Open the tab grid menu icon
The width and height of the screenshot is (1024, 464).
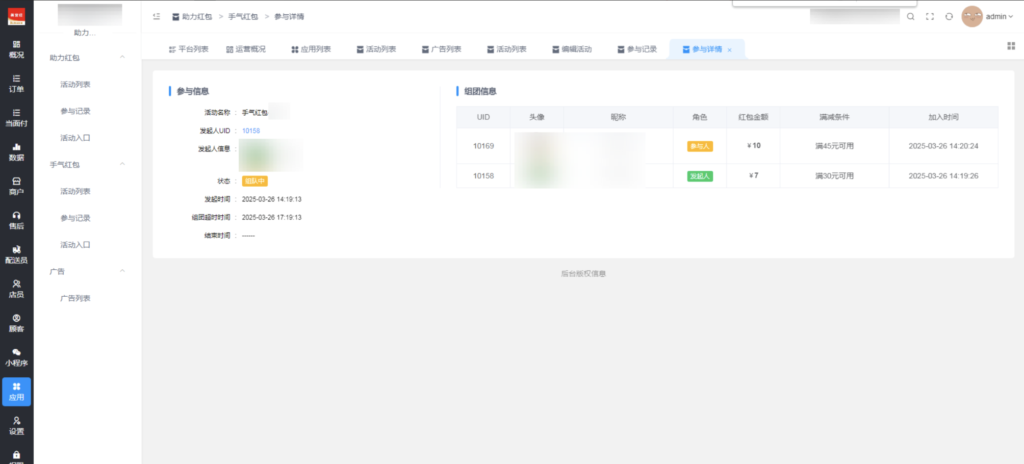pyautogui.click(x=1011, y=46)
